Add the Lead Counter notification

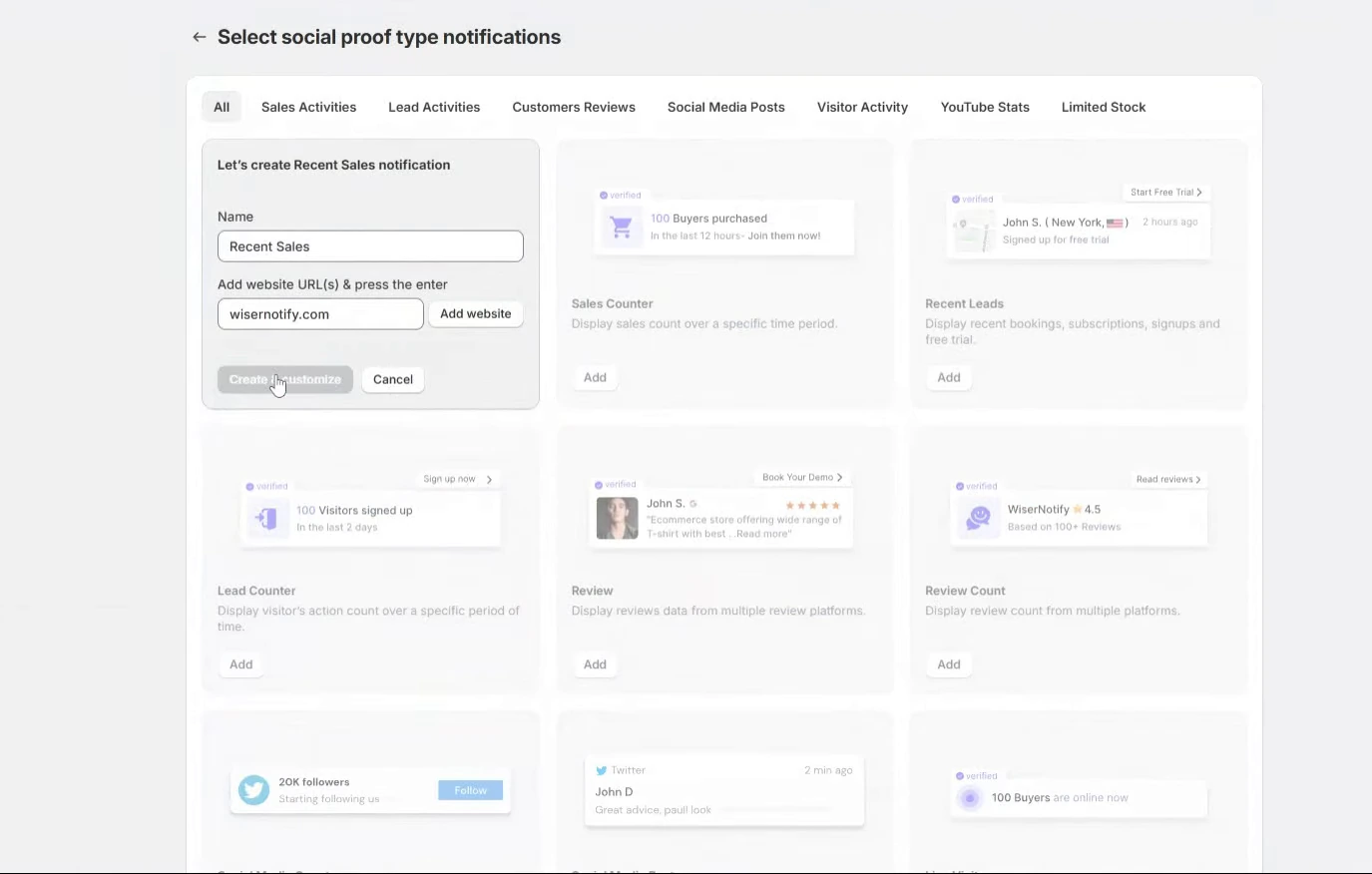click(x=241, y=664)
